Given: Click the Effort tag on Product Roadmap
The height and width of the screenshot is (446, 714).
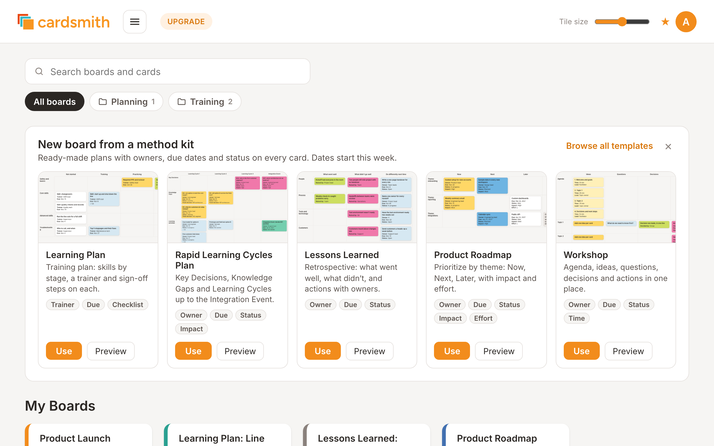Looking at the screenshot, I should [x=483, y=318].
